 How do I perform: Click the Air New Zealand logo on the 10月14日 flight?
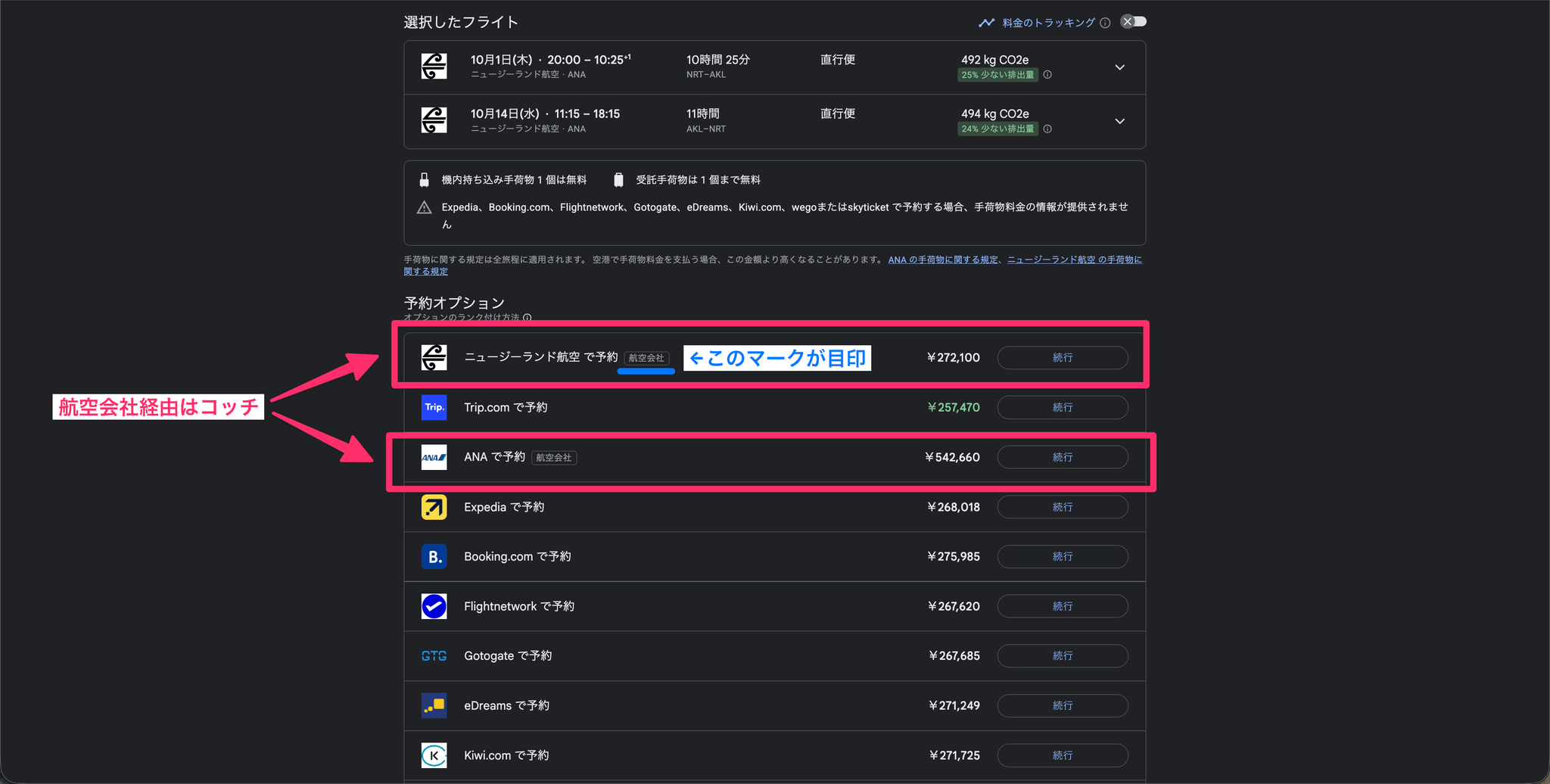click(x=434, y=120)
